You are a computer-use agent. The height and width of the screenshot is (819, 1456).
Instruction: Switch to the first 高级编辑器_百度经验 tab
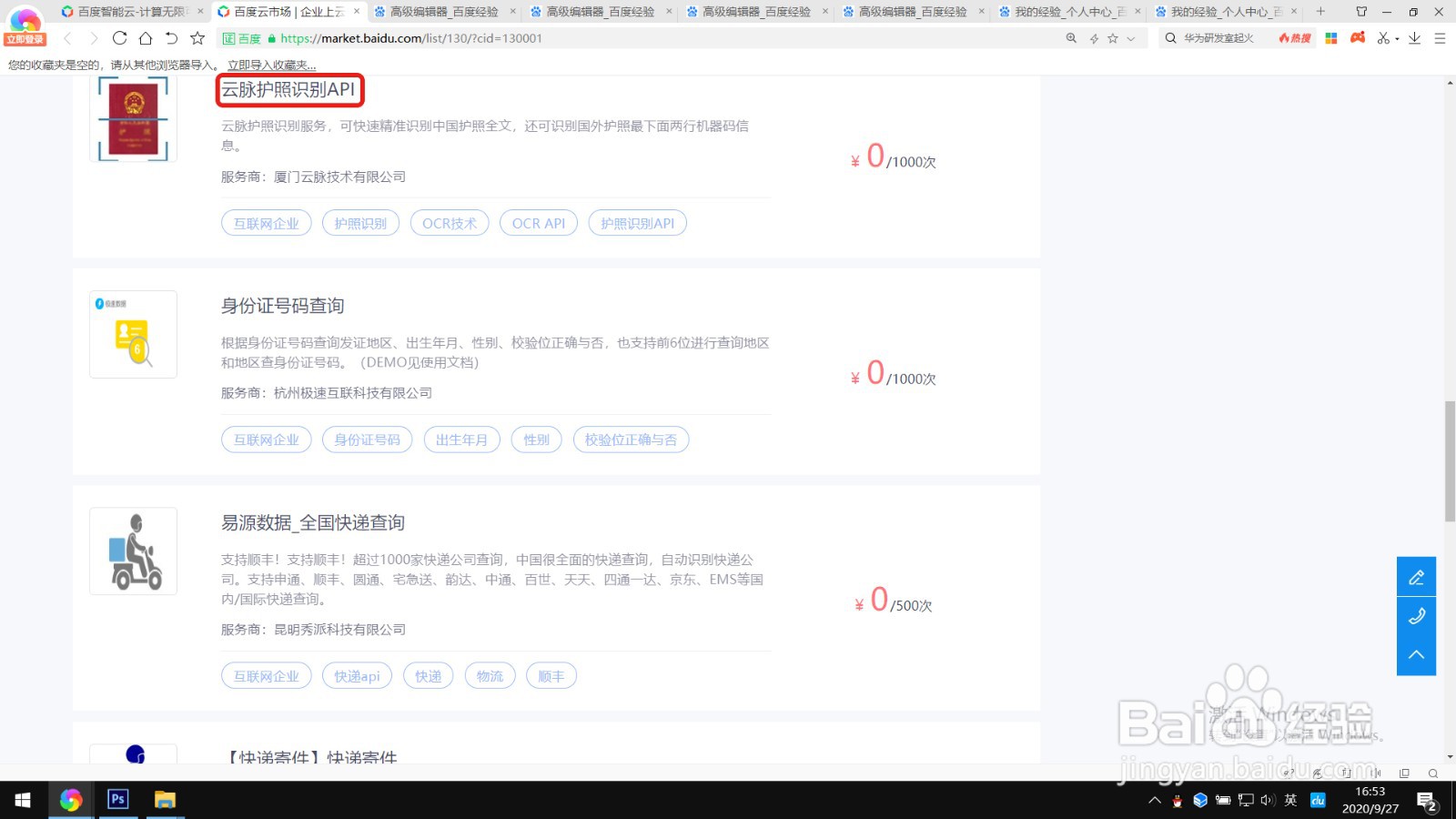coord(444,12)
